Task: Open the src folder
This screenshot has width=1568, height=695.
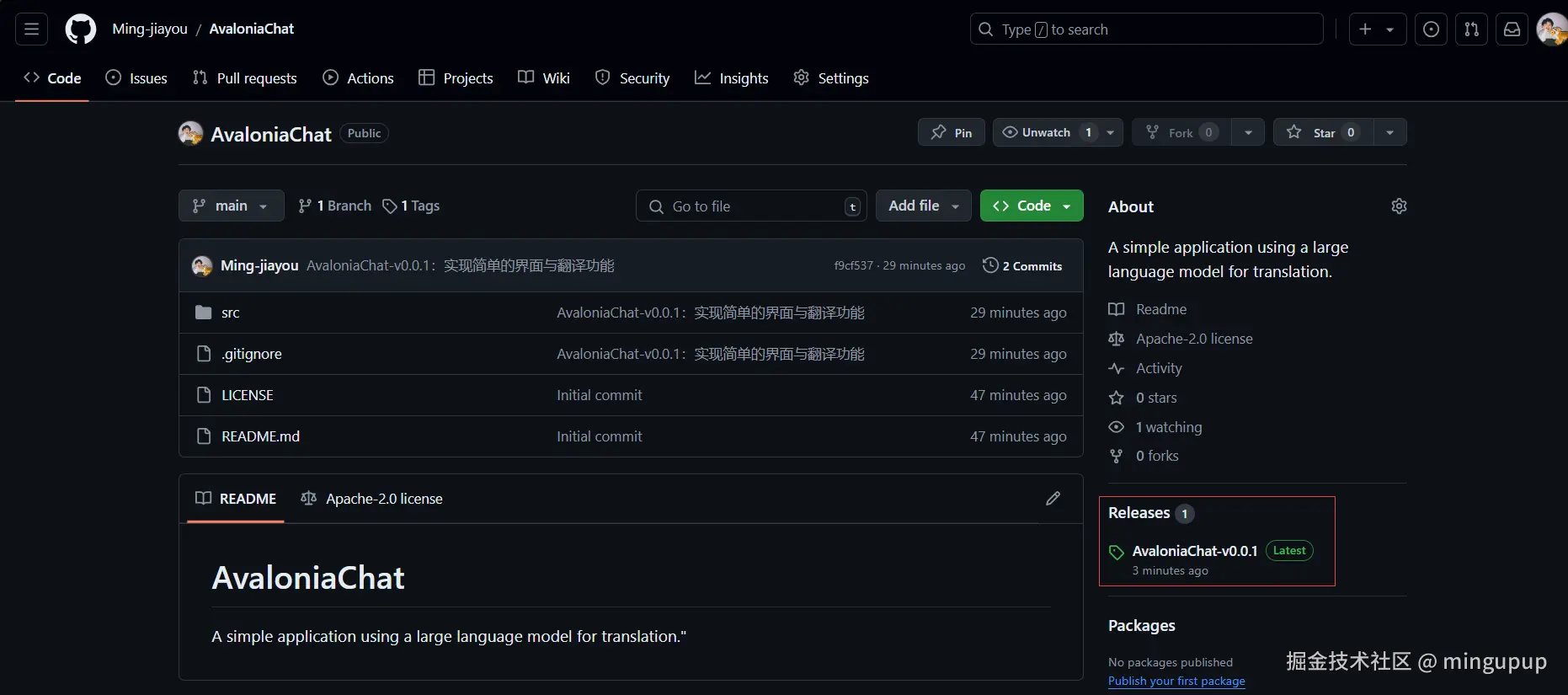Action: 231,313
